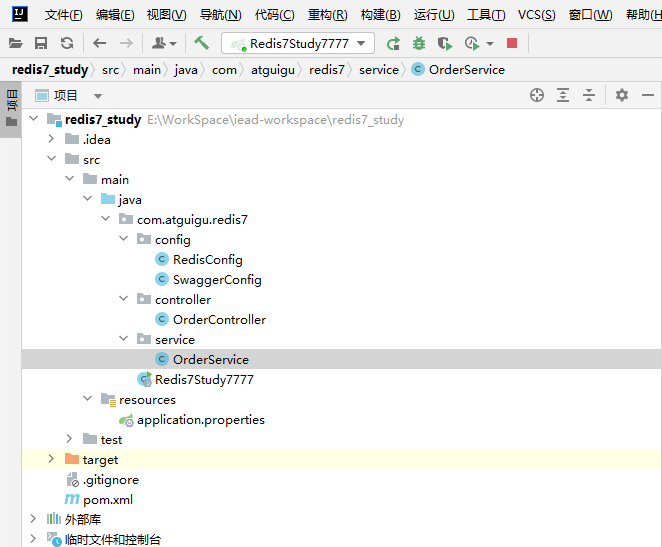Click the Synchronize refresh icon
This screenshot has height=547, width=662.
pos(67,43)
